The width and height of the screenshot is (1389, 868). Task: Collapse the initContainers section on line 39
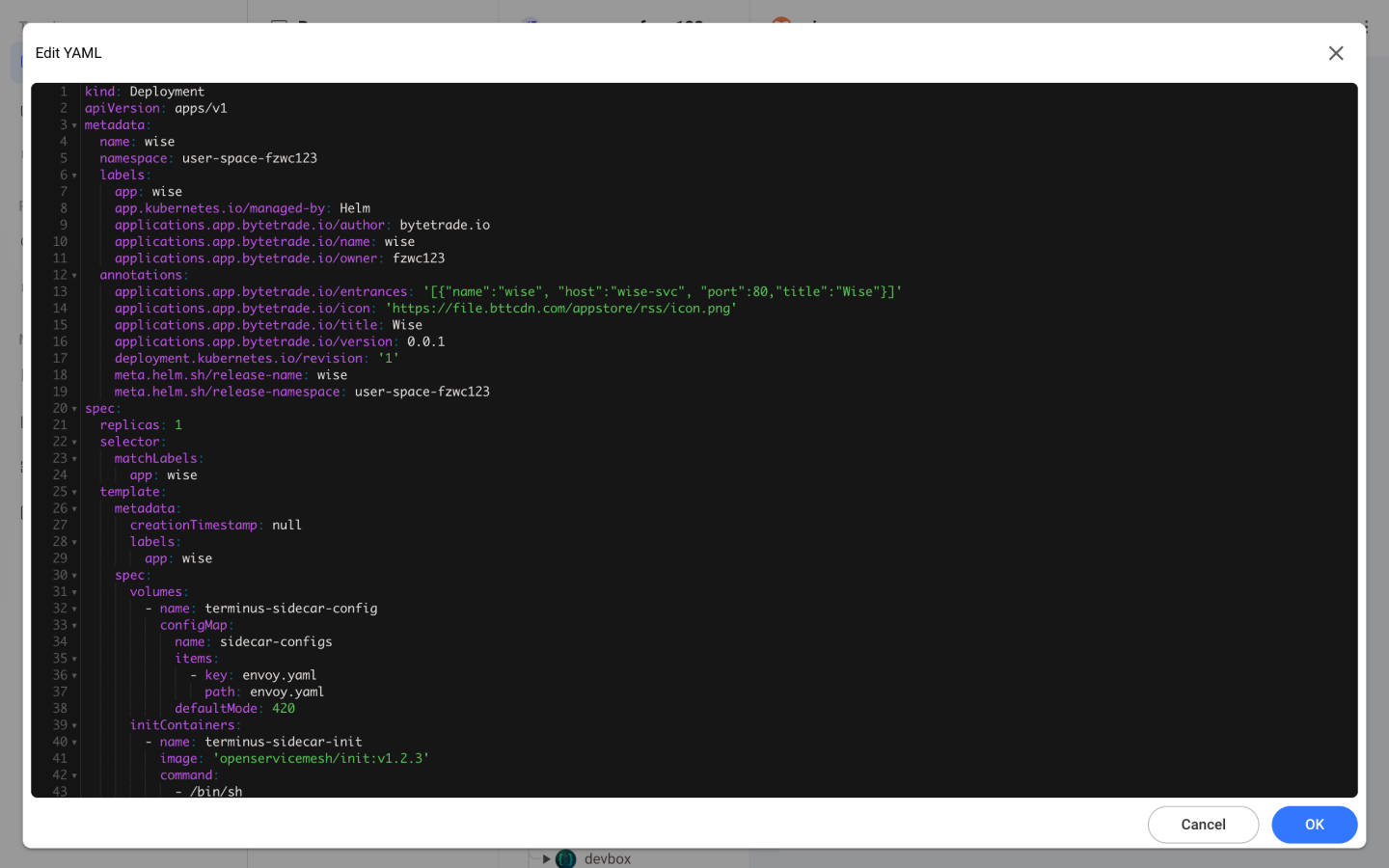(74, 725)
